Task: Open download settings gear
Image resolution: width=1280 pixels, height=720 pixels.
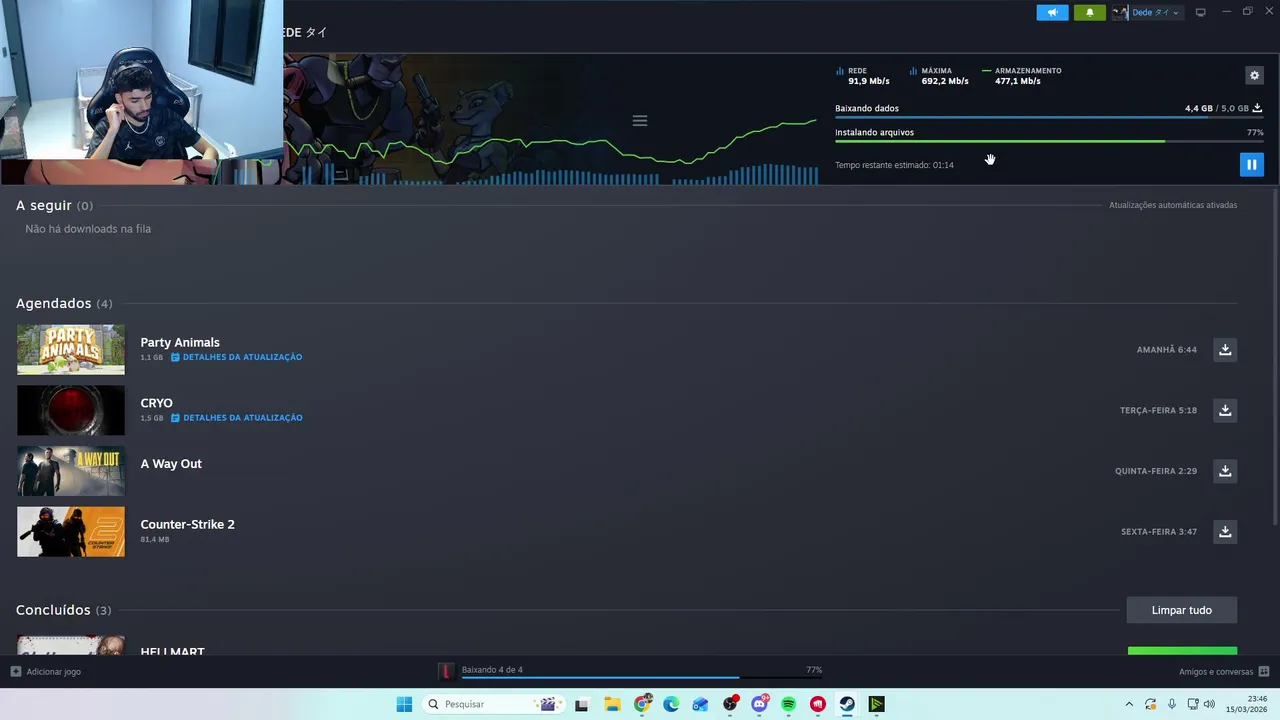Action: [1254, 75]
